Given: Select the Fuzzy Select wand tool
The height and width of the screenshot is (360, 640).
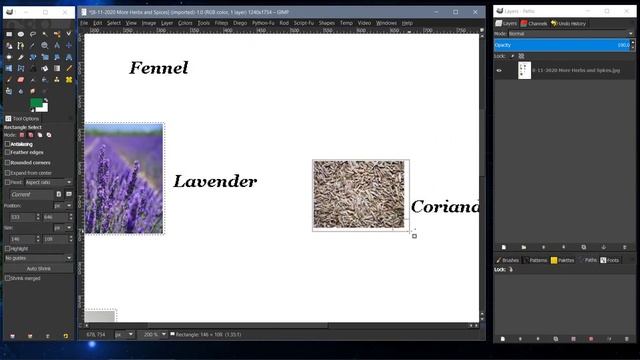Looking at the screenshot, I should (x=44, y=34).
